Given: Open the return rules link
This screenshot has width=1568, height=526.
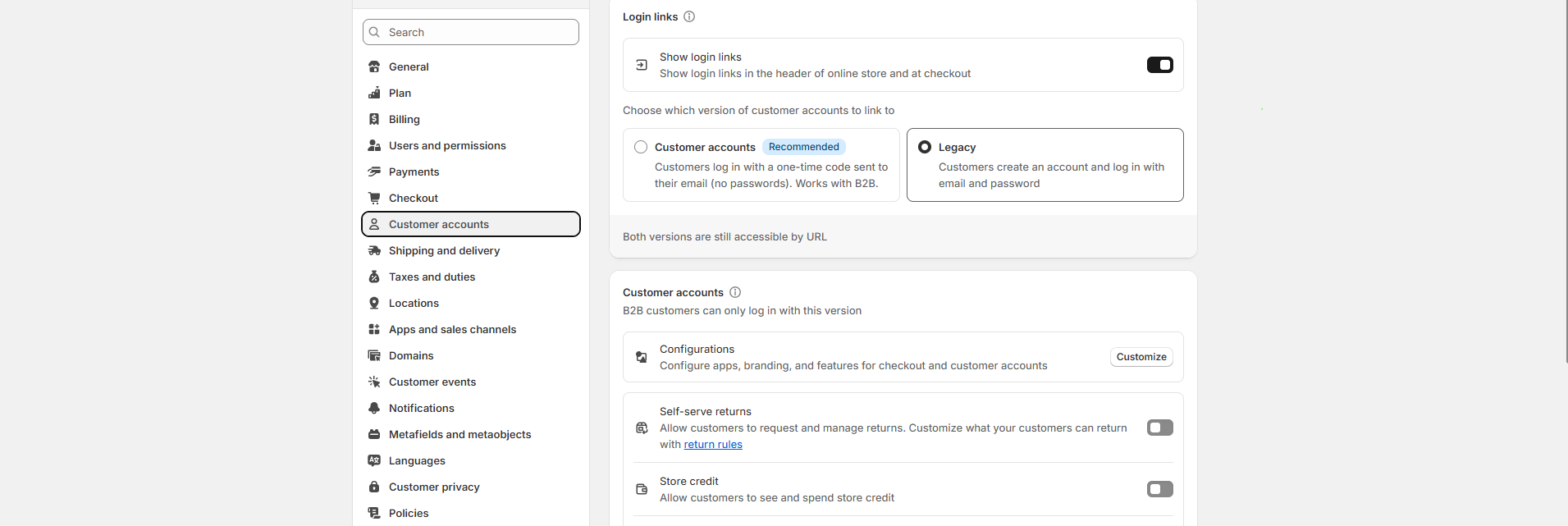Looking at the screenshot, I should coord(713,445).
